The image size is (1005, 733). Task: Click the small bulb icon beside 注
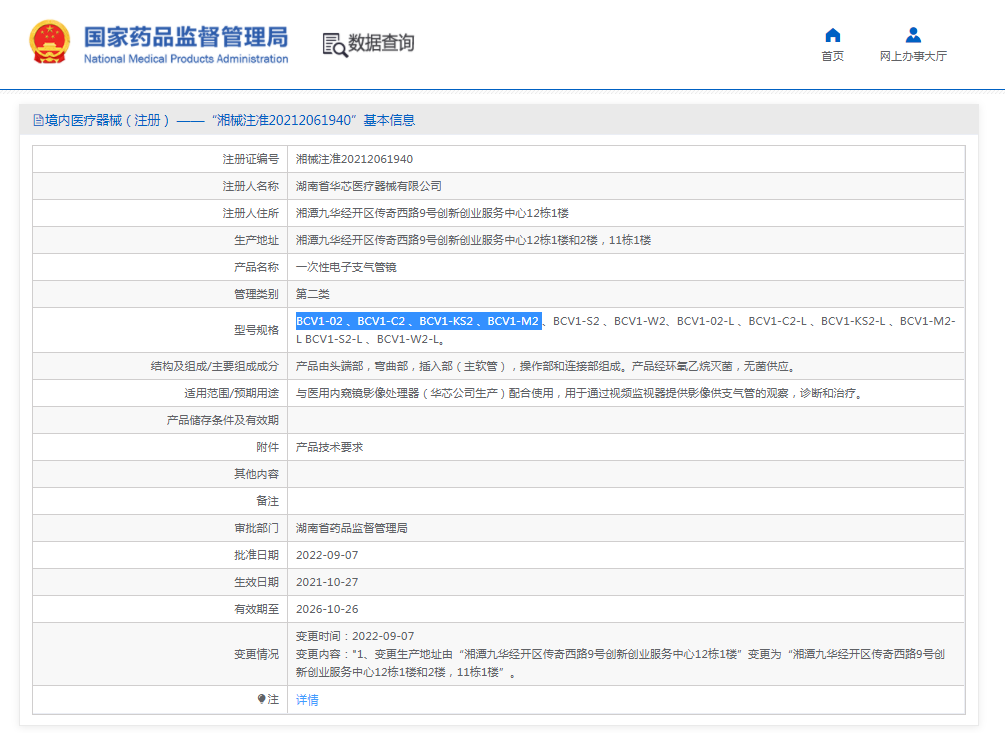262,698
